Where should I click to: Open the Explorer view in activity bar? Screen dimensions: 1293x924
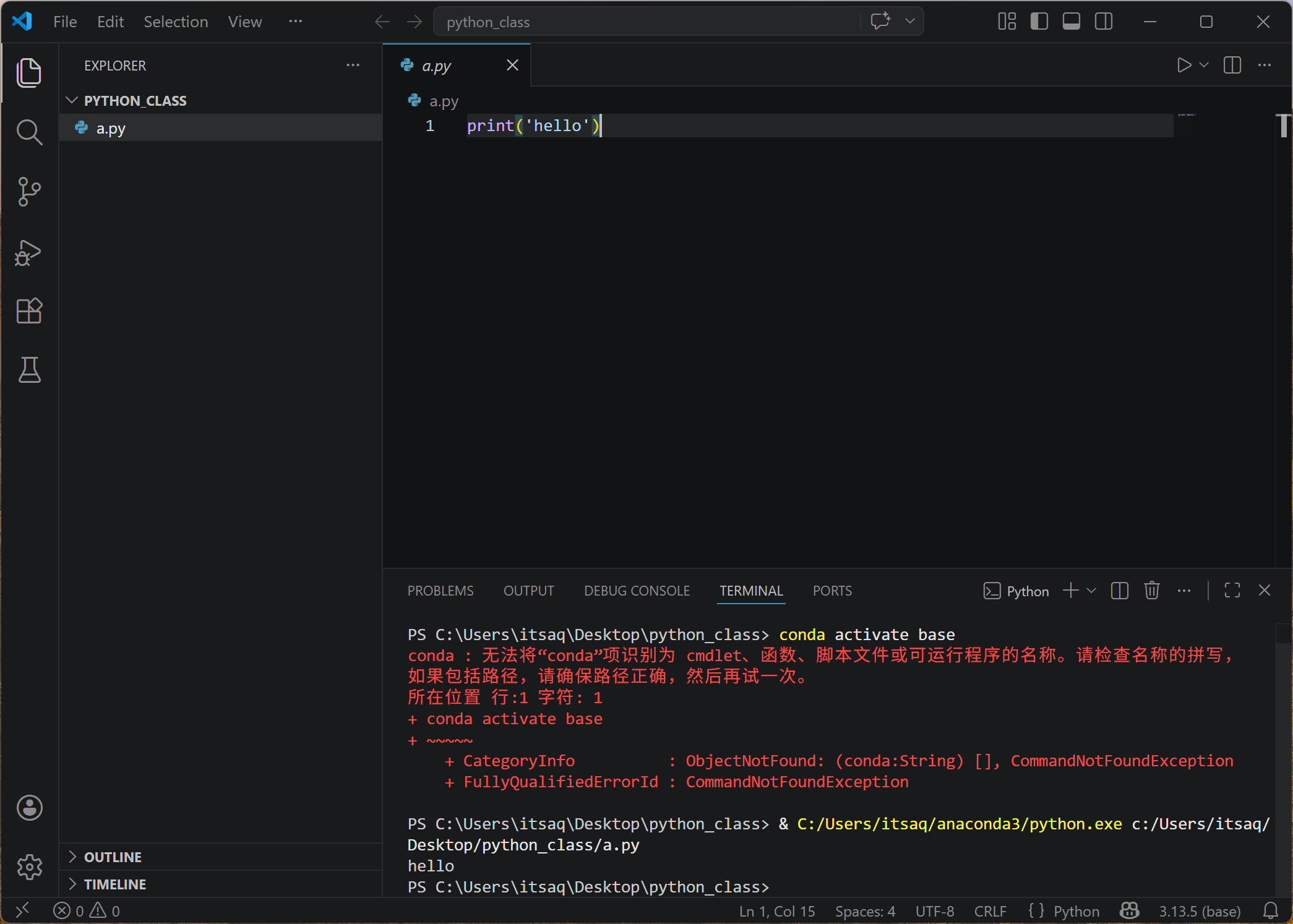point(29,73)
